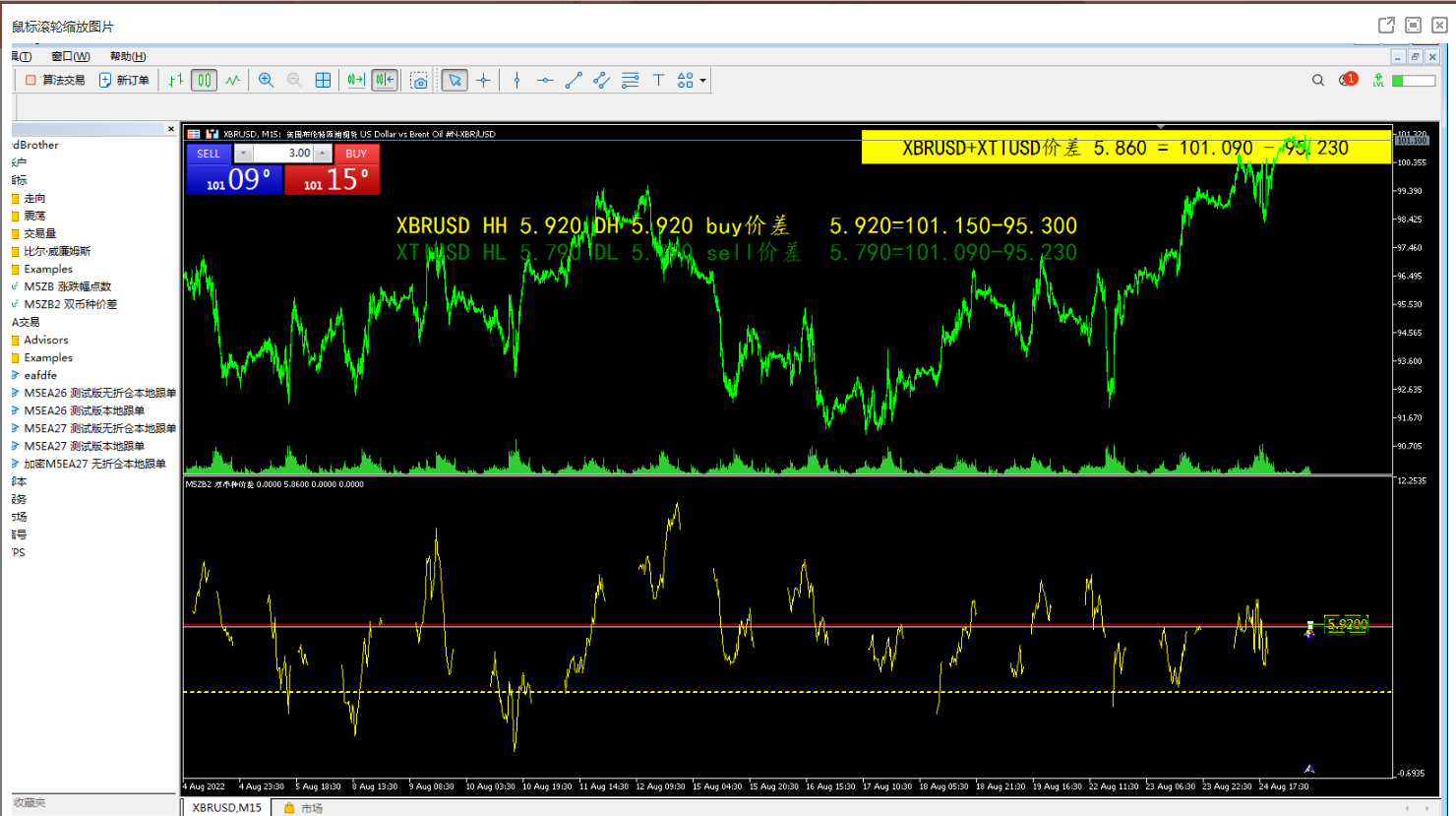
Task: Click the green LVL level icon
Action: (1378, 80)
